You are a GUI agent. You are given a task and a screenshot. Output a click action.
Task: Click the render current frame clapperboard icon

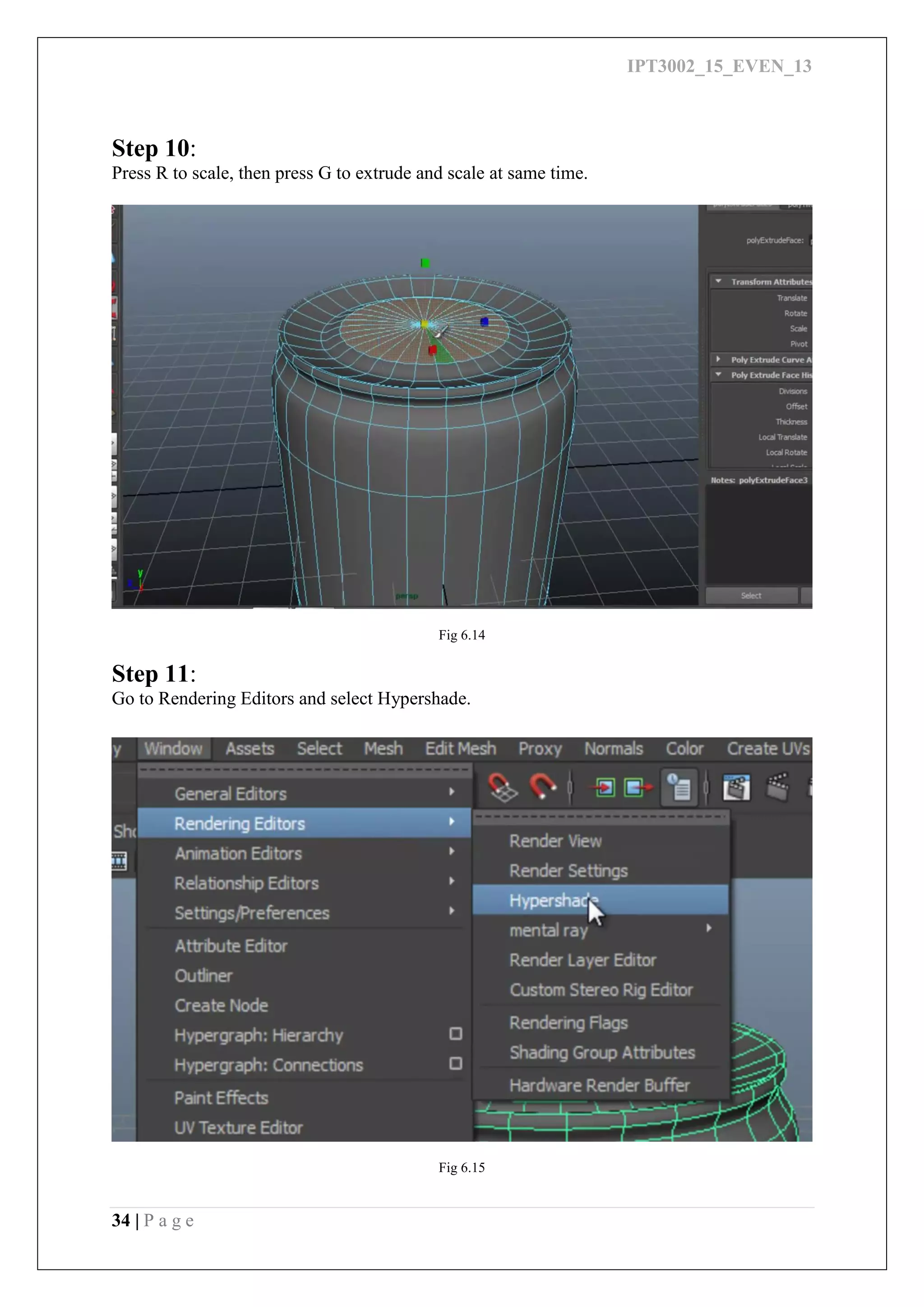[778, 787]
